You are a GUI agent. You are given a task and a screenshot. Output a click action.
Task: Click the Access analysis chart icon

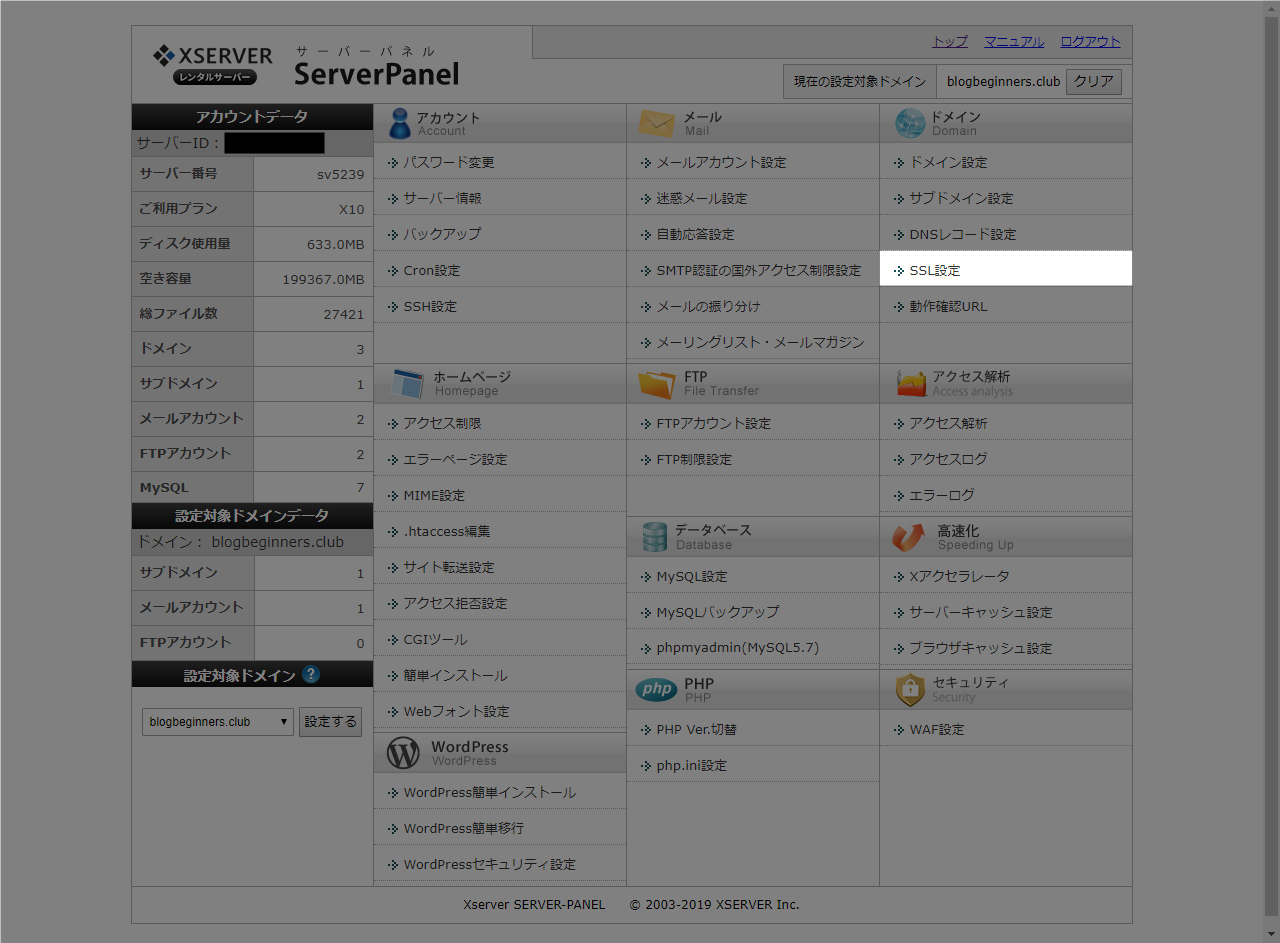click(x=911, y=383)
